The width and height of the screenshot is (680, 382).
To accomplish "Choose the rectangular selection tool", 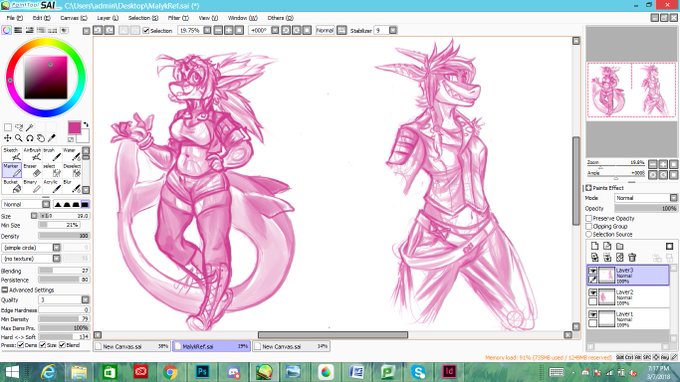I will point(8,127).
